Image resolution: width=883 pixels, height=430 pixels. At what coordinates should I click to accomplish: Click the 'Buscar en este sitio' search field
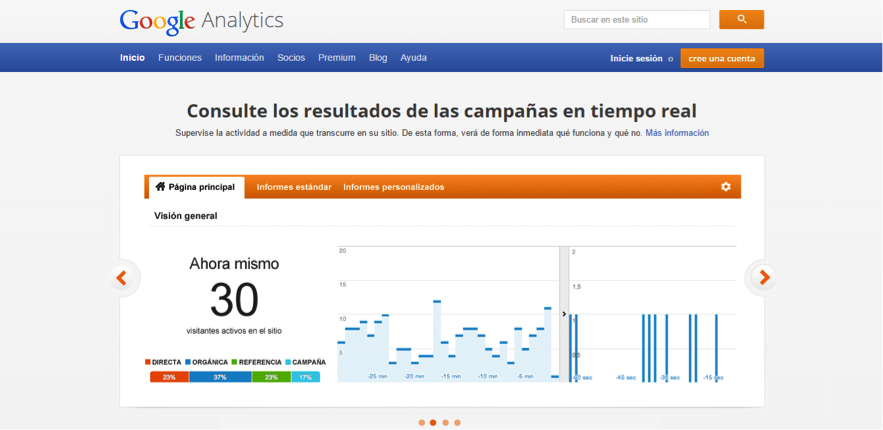coord(636,19)
